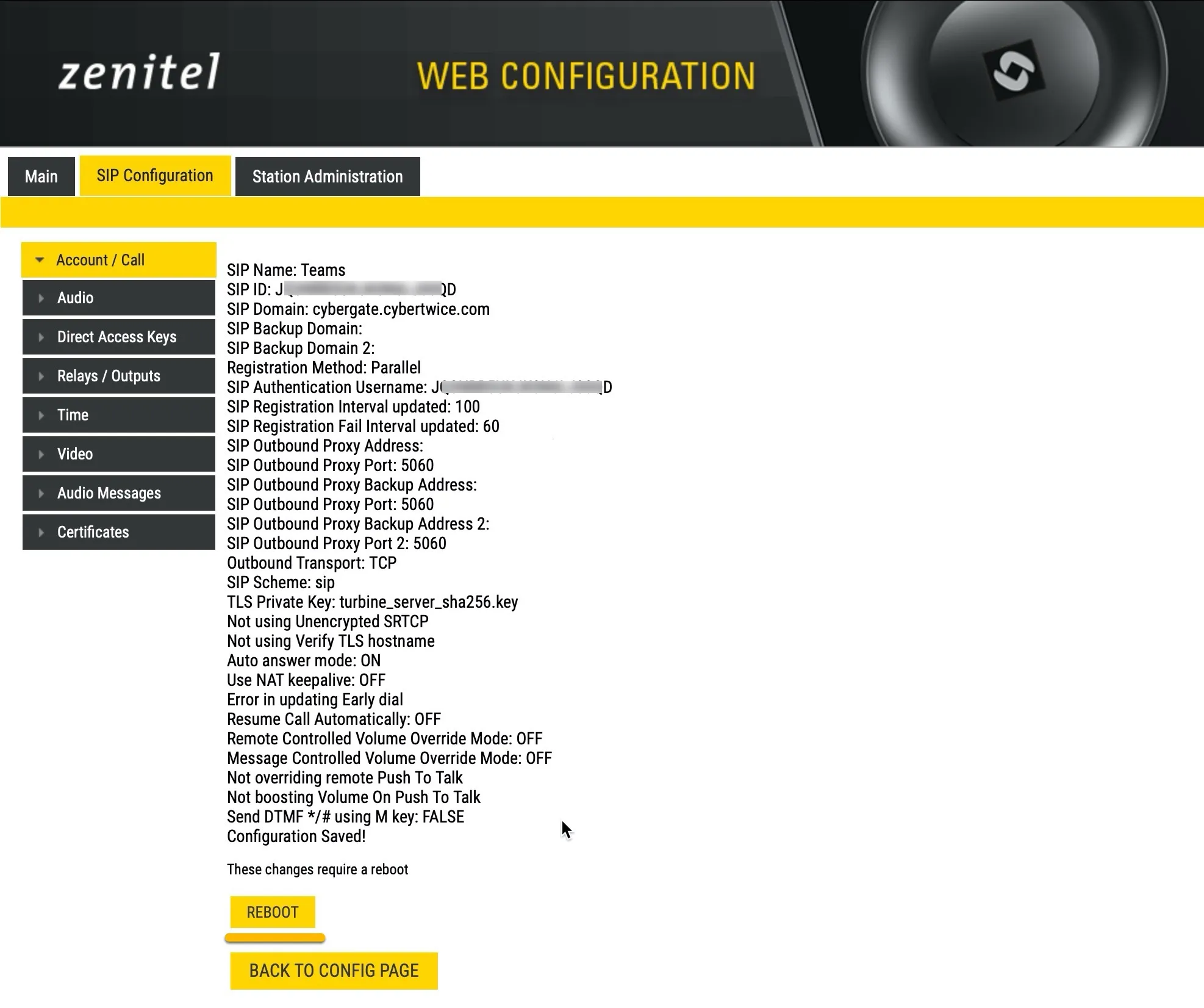Open the Certificates section
This screenshot has width=1204, height=1008.
[119, 532]
